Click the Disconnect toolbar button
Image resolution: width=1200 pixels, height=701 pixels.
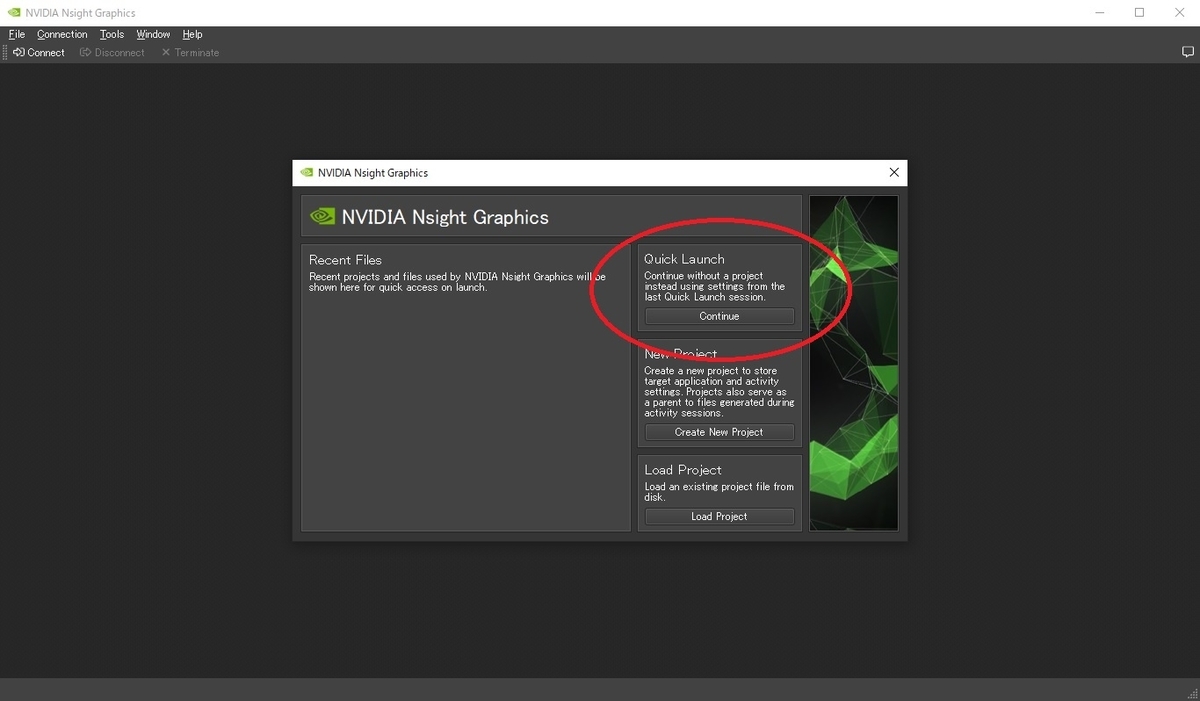[112, 52]
